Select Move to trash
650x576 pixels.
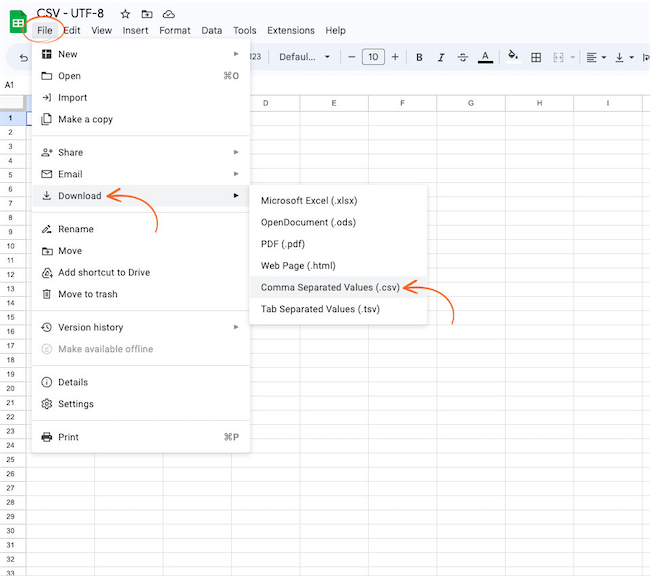coord(141,294)
